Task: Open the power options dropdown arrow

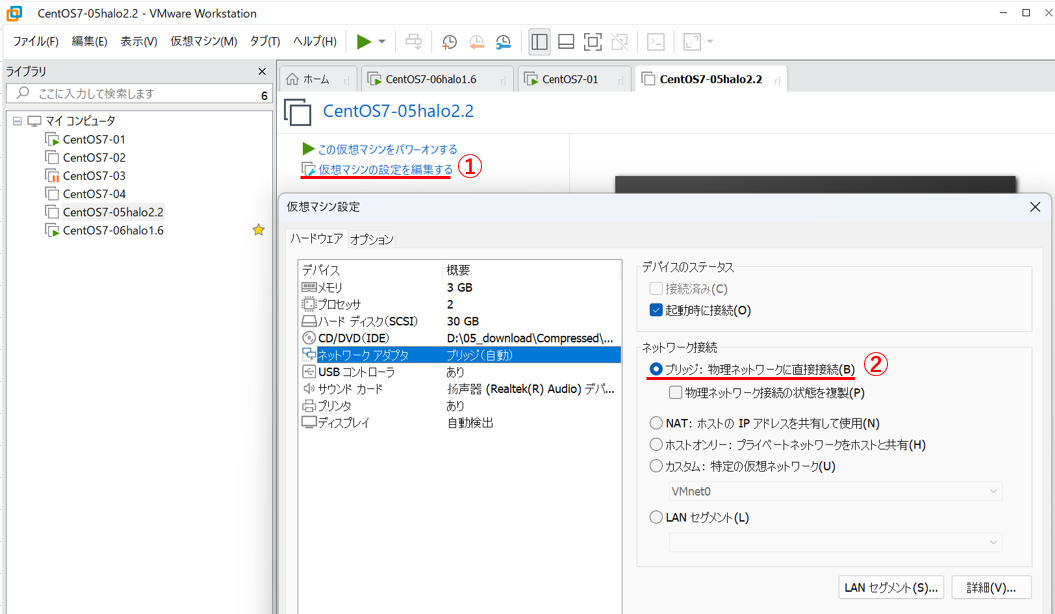Action: 382,42
